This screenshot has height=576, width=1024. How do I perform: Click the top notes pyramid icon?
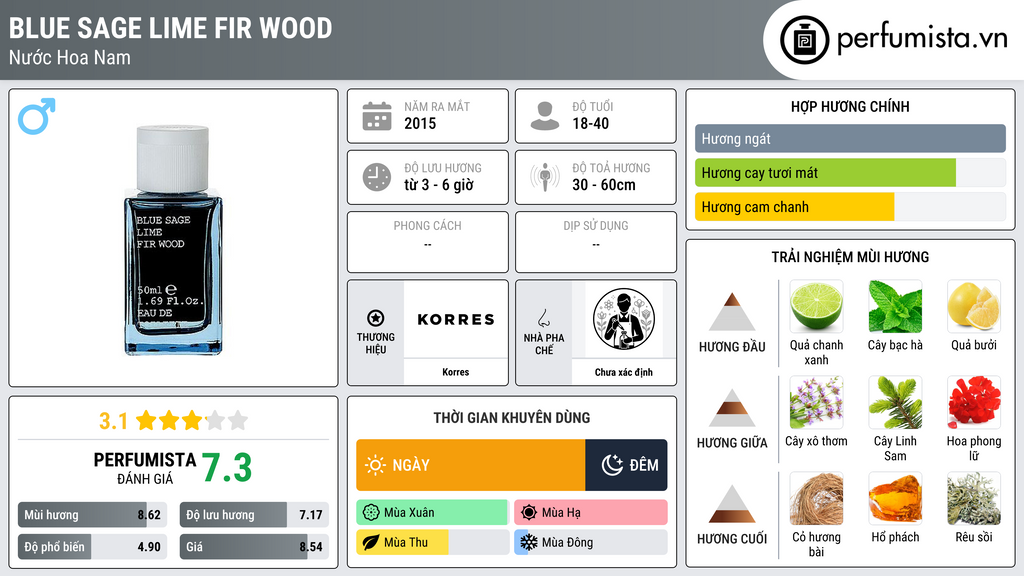pyautogui.click(x=732, y=312)
